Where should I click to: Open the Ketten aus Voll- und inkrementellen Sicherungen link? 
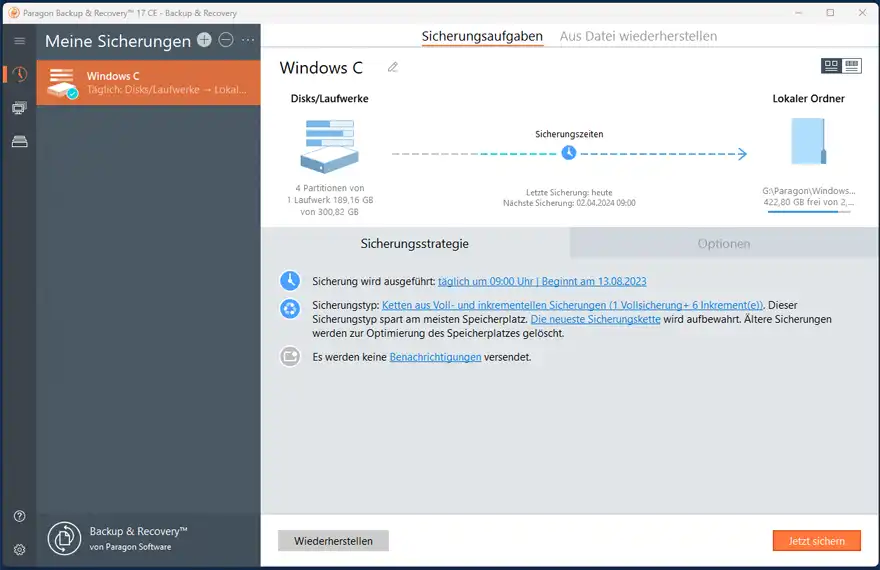coord(572,305)
